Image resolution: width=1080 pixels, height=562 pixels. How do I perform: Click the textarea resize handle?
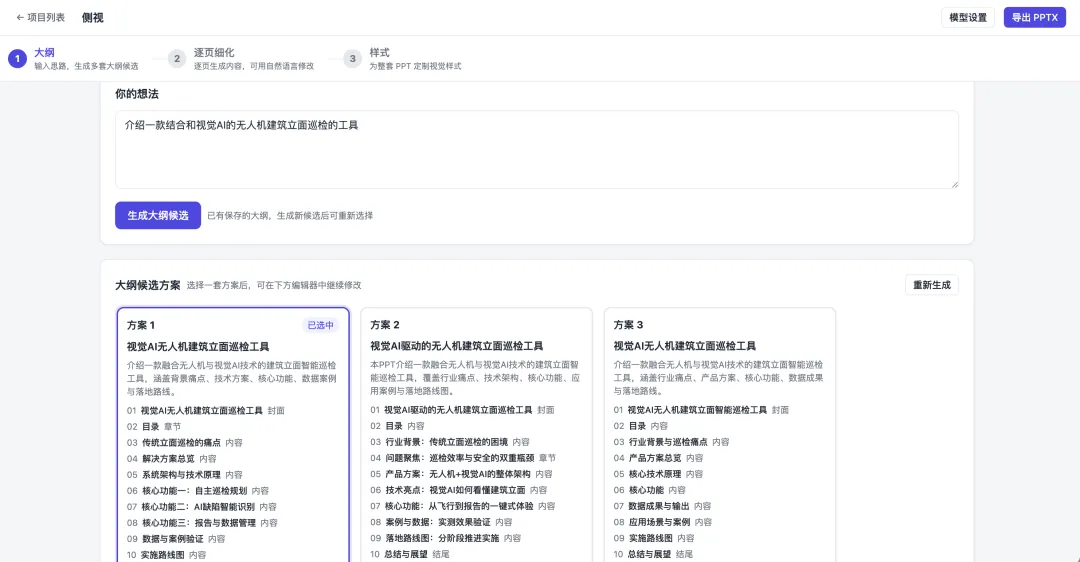point(955,185)
